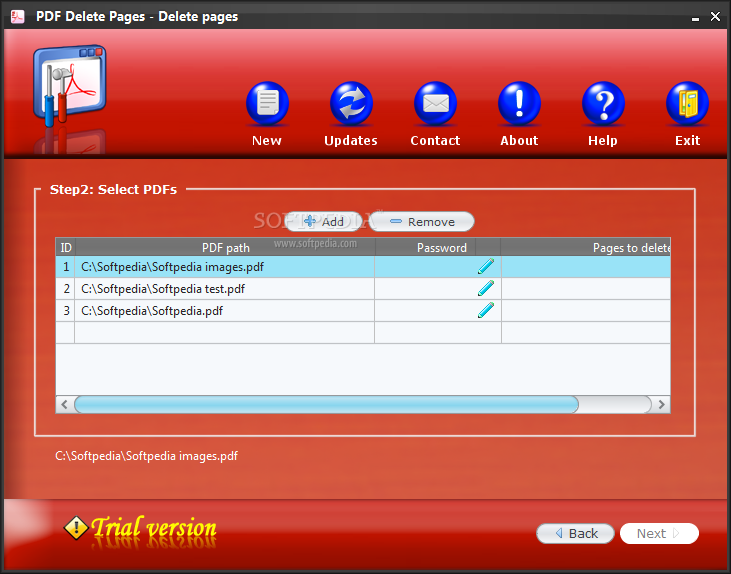Edit pencil icon for Softpedia images.pdf
This screenshot has height=574, width=731.
click(x=486, y=266)
